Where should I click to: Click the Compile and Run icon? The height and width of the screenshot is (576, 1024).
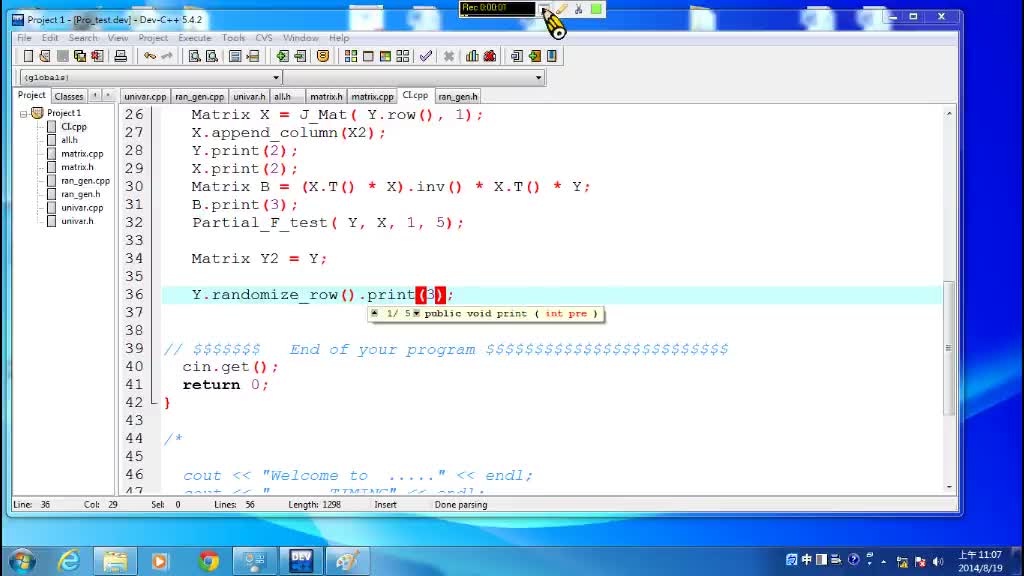385,56
